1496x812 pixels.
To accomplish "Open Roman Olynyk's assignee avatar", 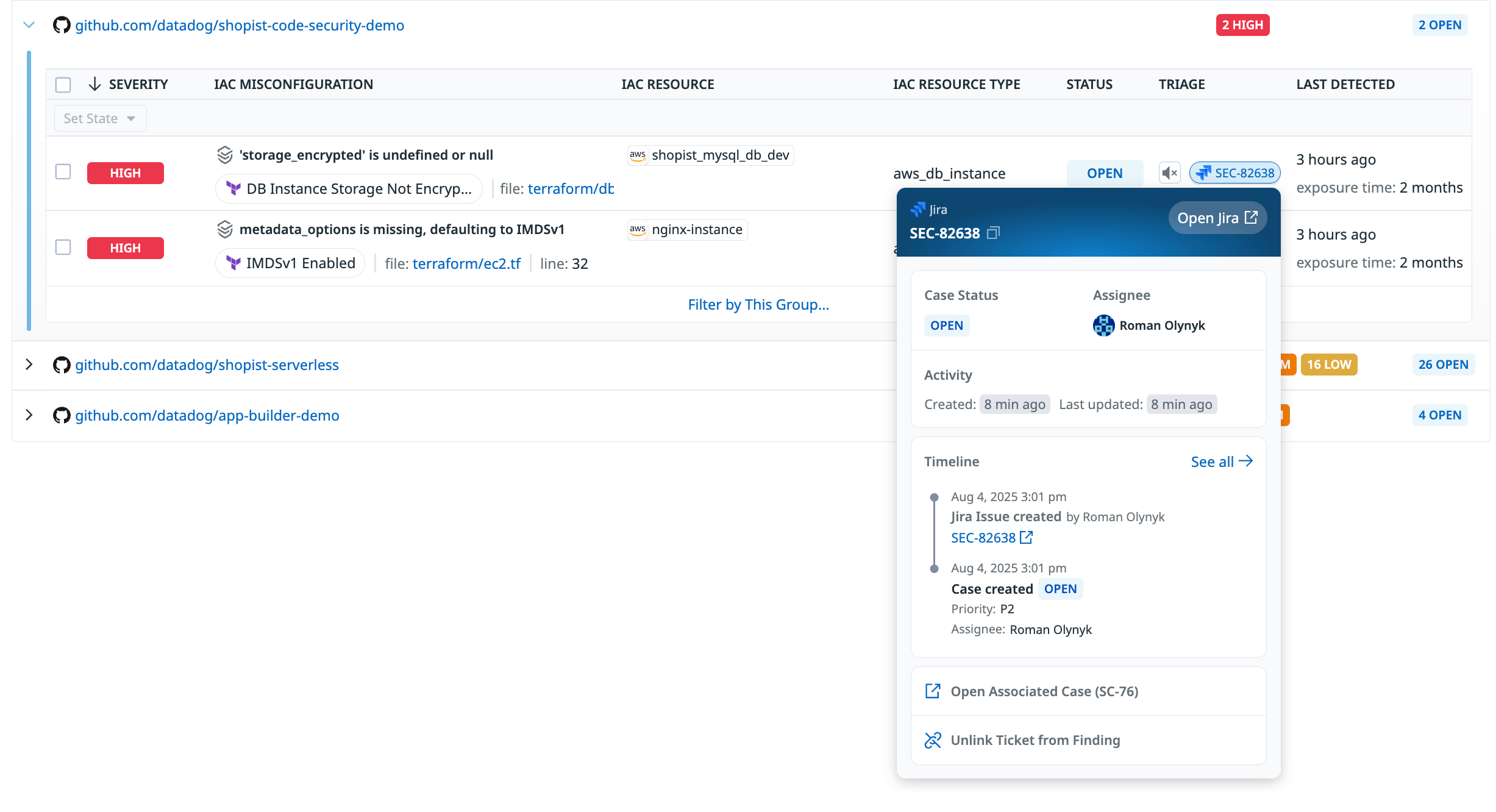I will [x=1103, y=325].
